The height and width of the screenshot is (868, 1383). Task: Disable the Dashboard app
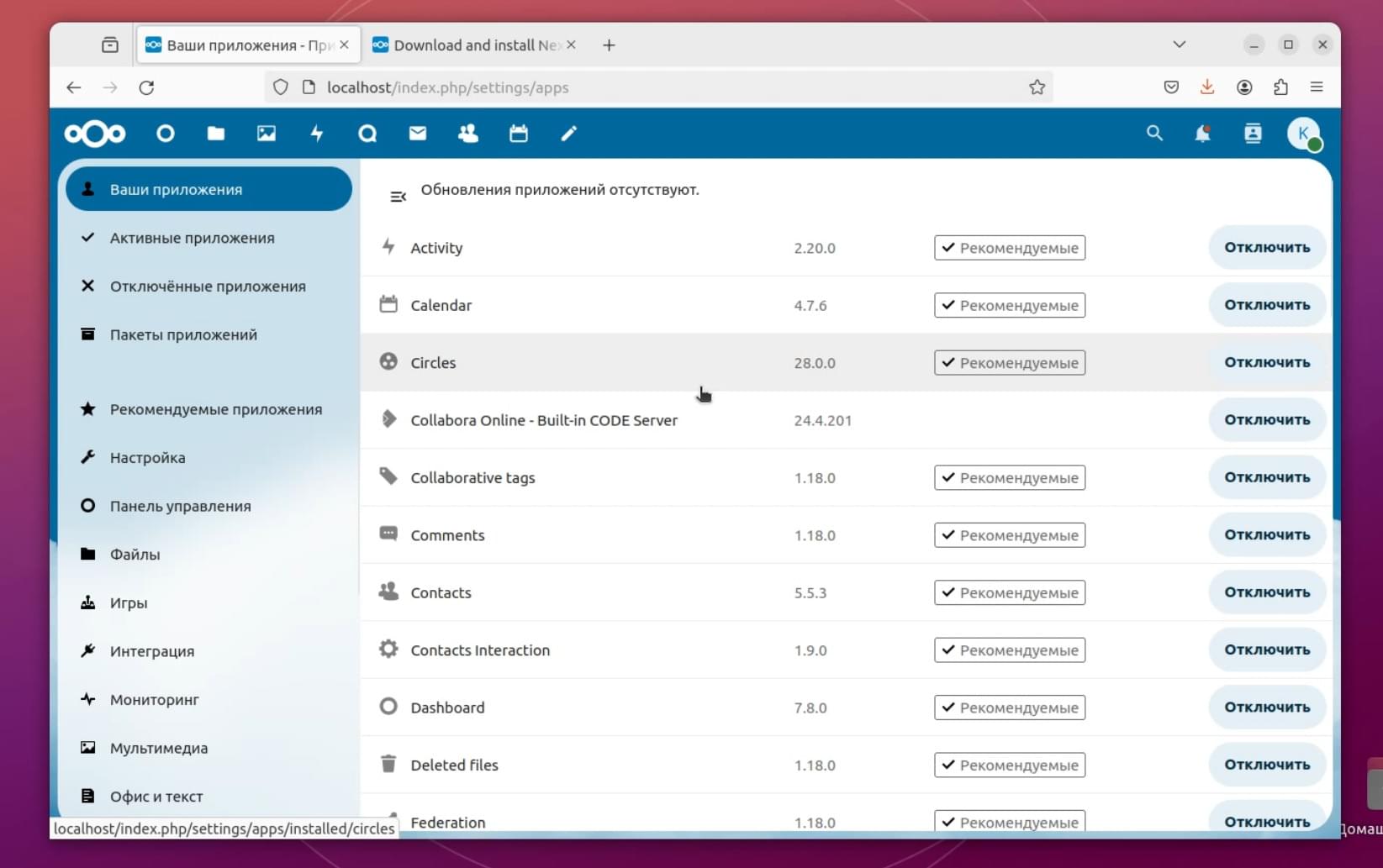[1267, 708]
